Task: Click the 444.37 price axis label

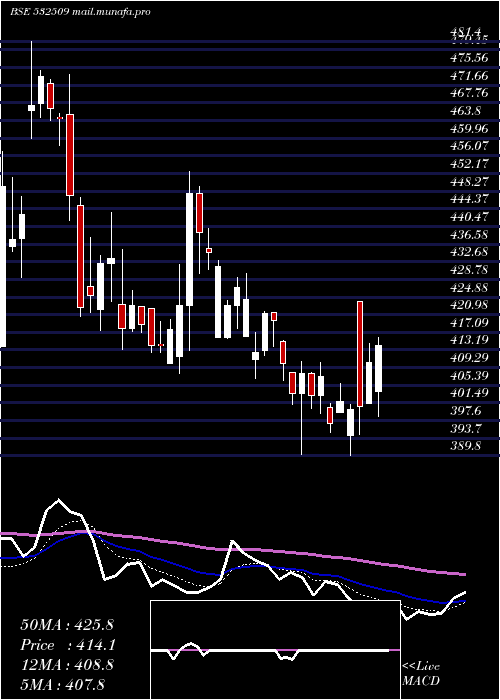Action: (469, 199)
